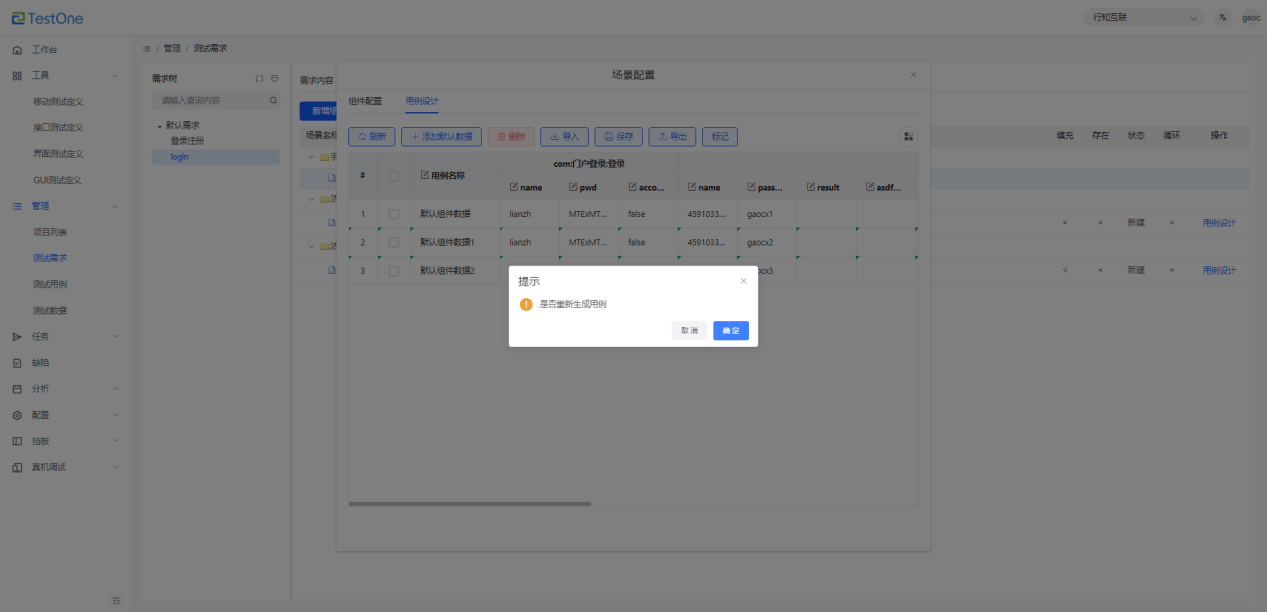Click edit icon beside result column header
The image size is (1267, 612).
[811, 187]
